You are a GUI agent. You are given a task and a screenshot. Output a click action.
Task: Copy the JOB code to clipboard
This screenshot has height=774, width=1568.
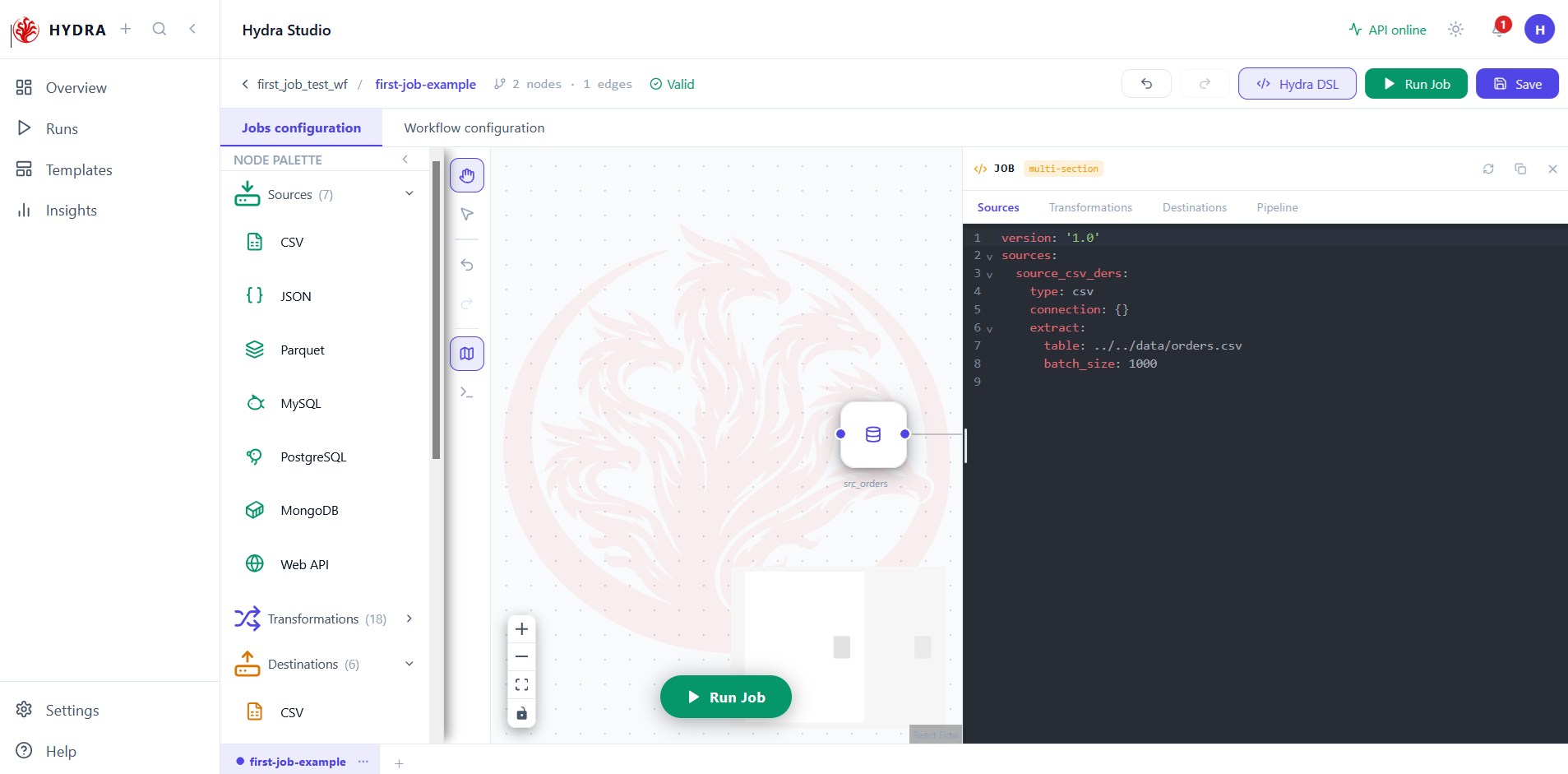coord(1520,169)
